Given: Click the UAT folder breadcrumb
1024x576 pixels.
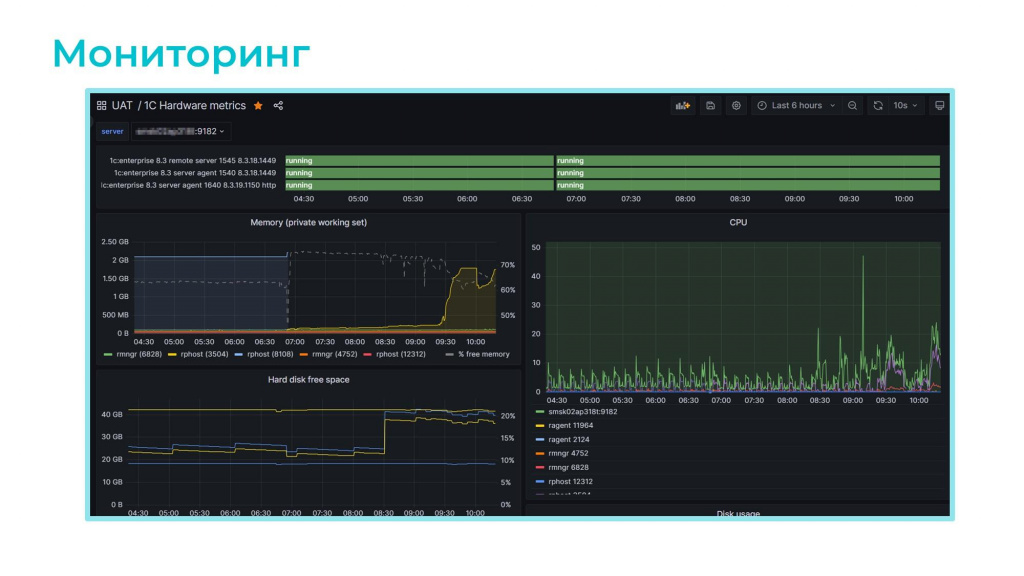Looking at the screenshot, I should [x=122, y=106].
